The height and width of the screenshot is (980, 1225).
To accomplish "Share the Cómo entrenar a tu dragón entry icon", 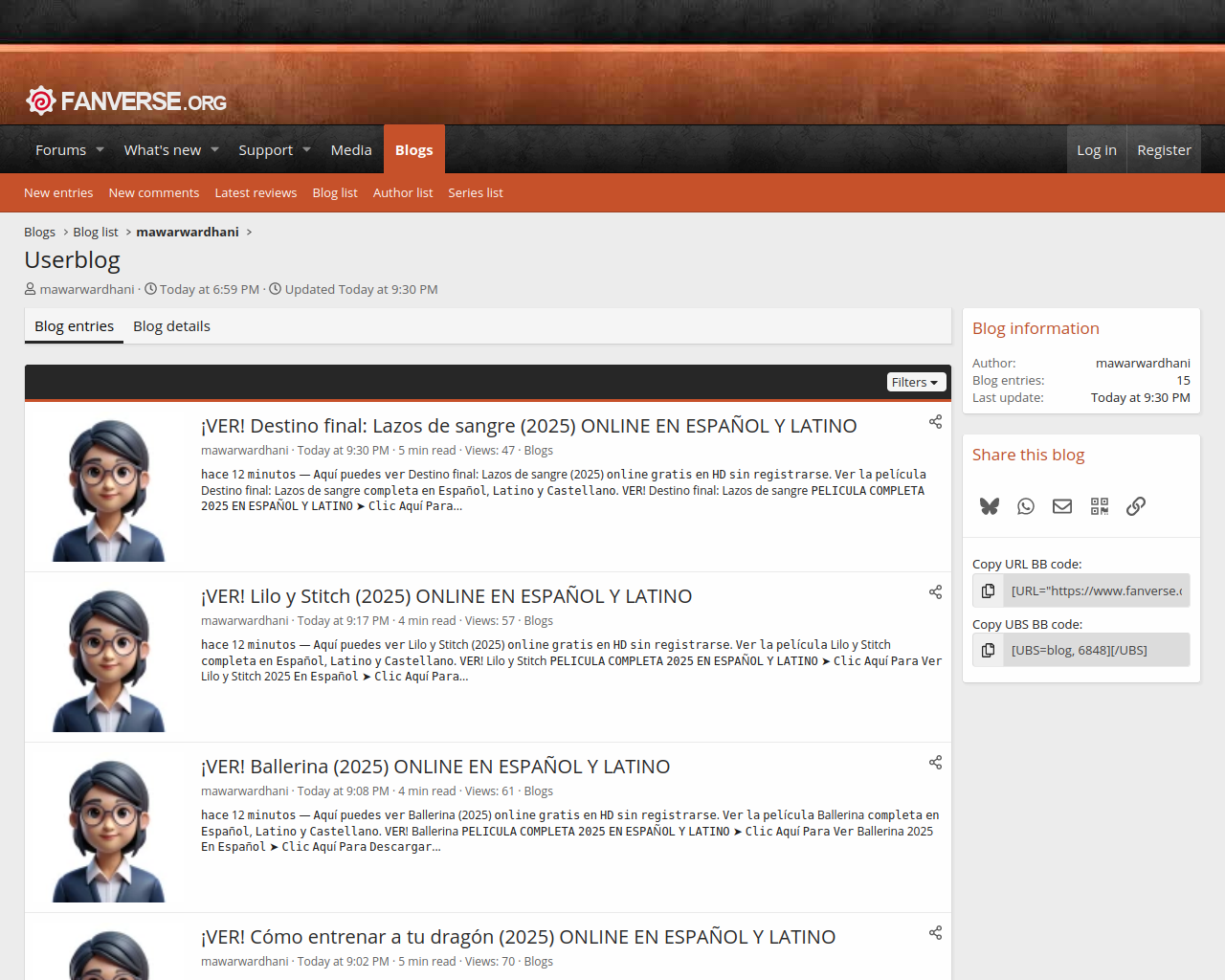I will pyautogui.click(x=935, y=933).
